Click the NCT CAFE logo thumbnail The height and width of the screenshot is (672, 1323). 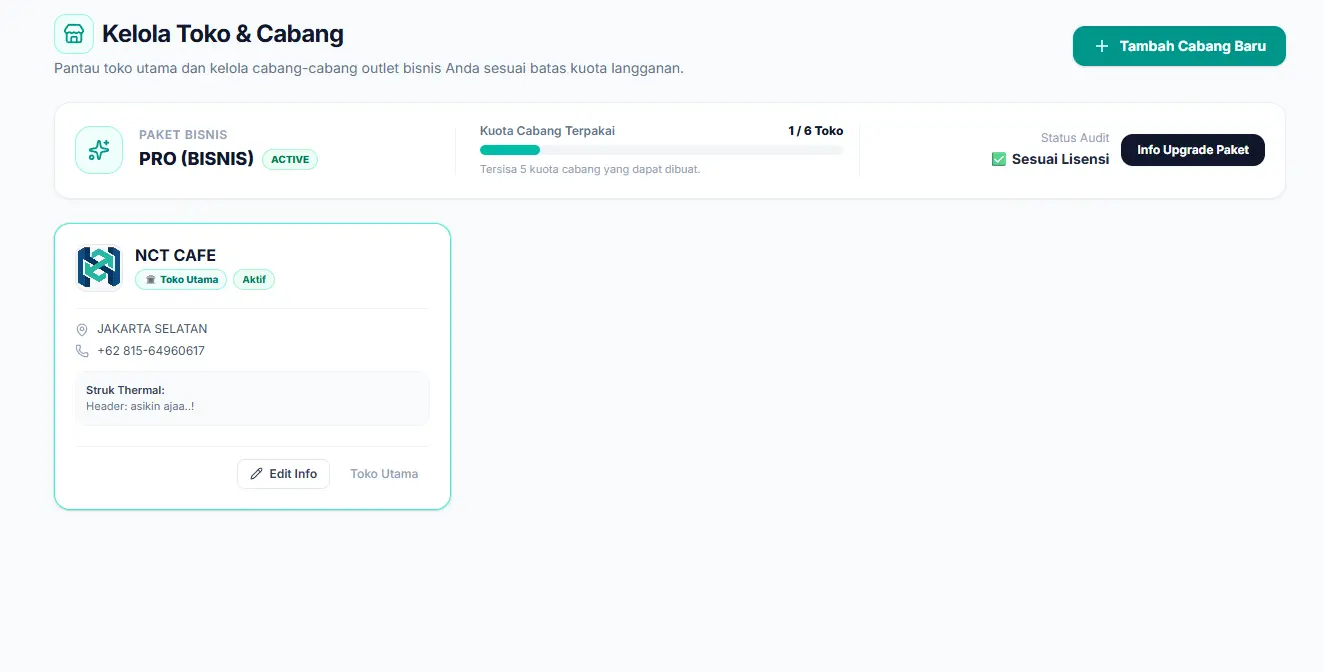coord(99,267)
